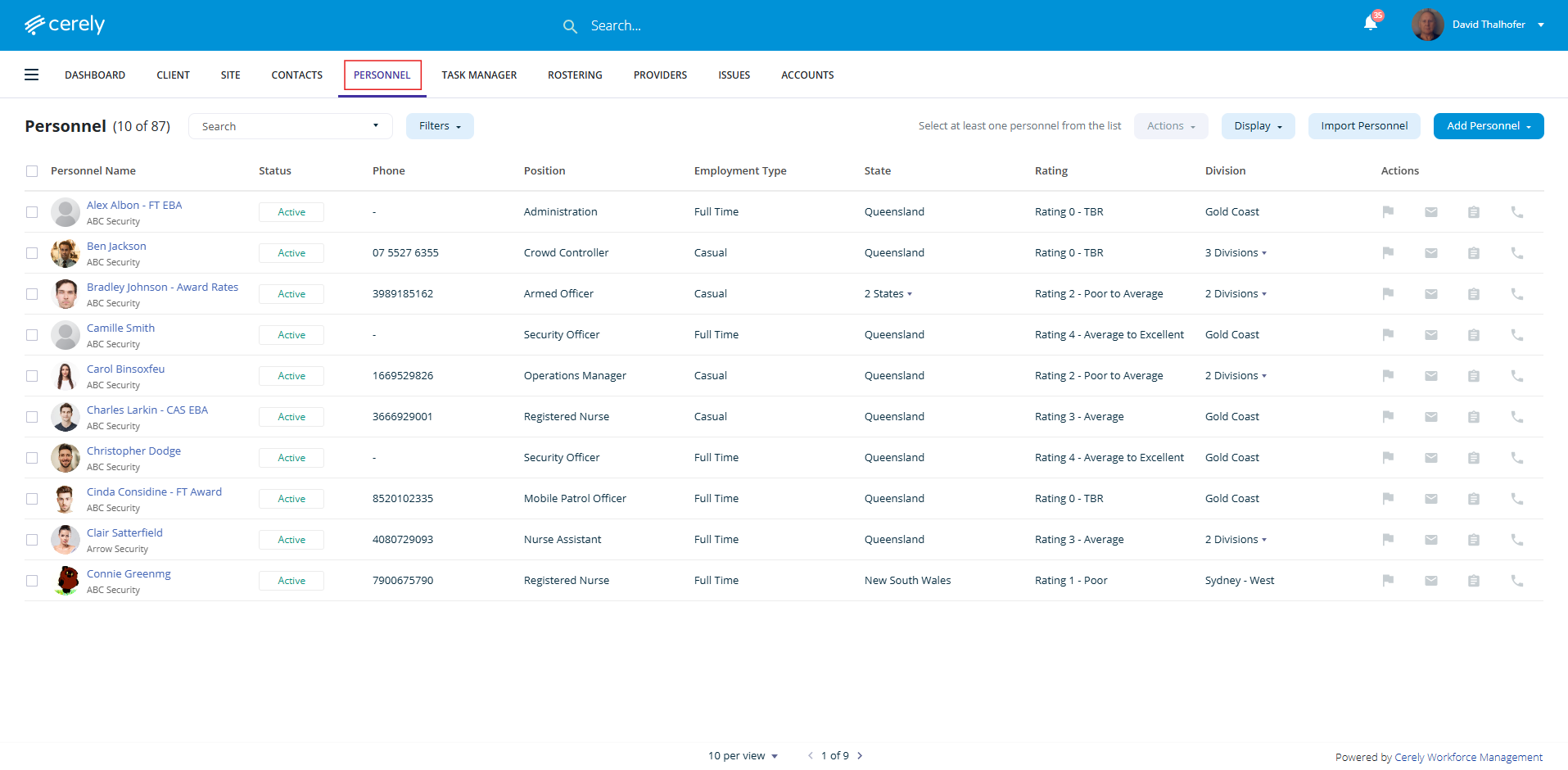Switch to the Rostering tab

pos(575,75)
